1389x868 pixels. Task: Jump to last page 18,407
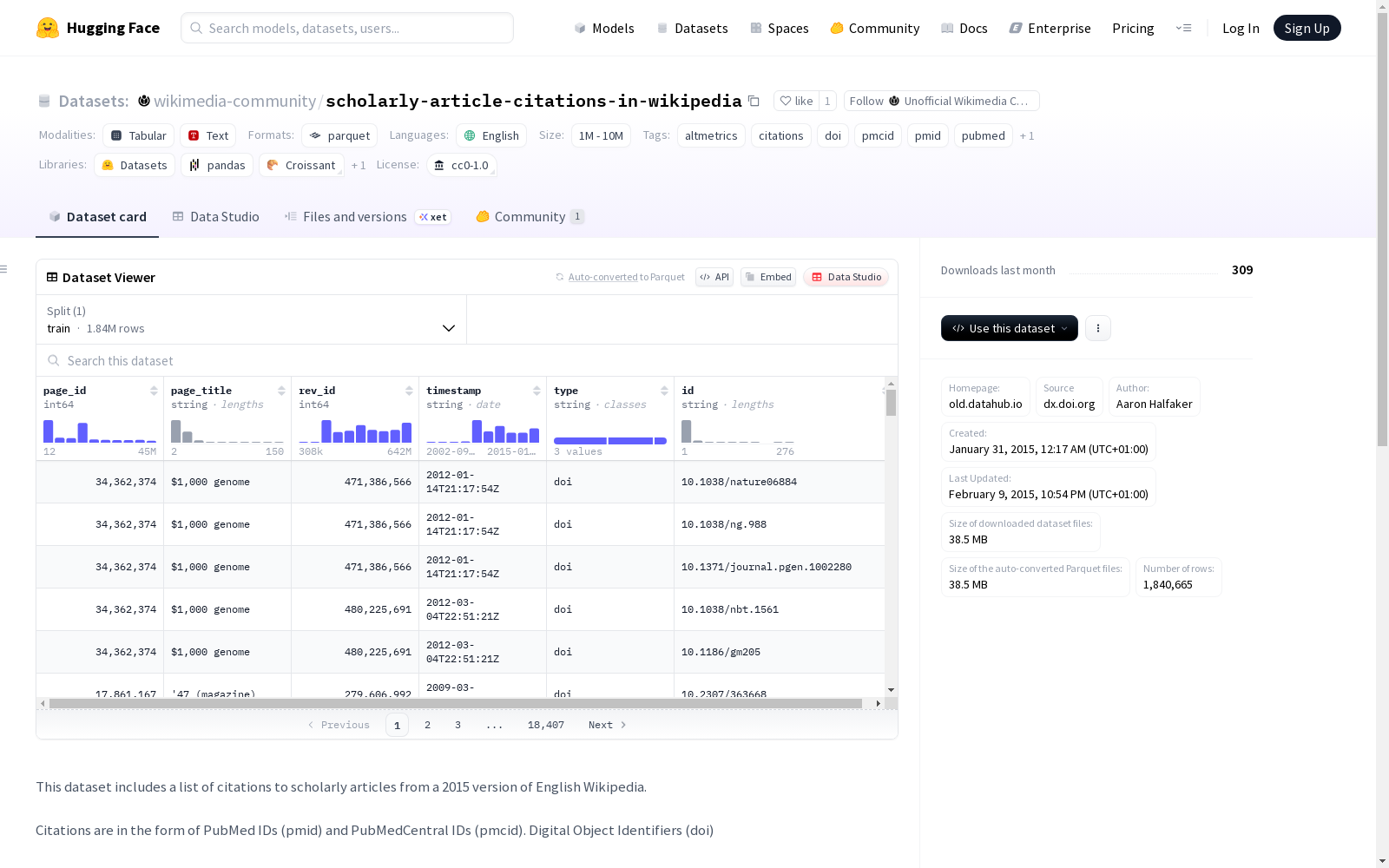point(546,725)
